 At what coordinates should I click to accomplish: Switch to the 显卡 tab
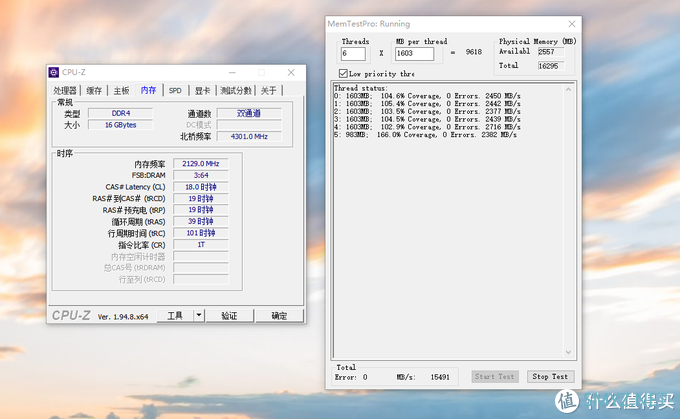[202, 90]
